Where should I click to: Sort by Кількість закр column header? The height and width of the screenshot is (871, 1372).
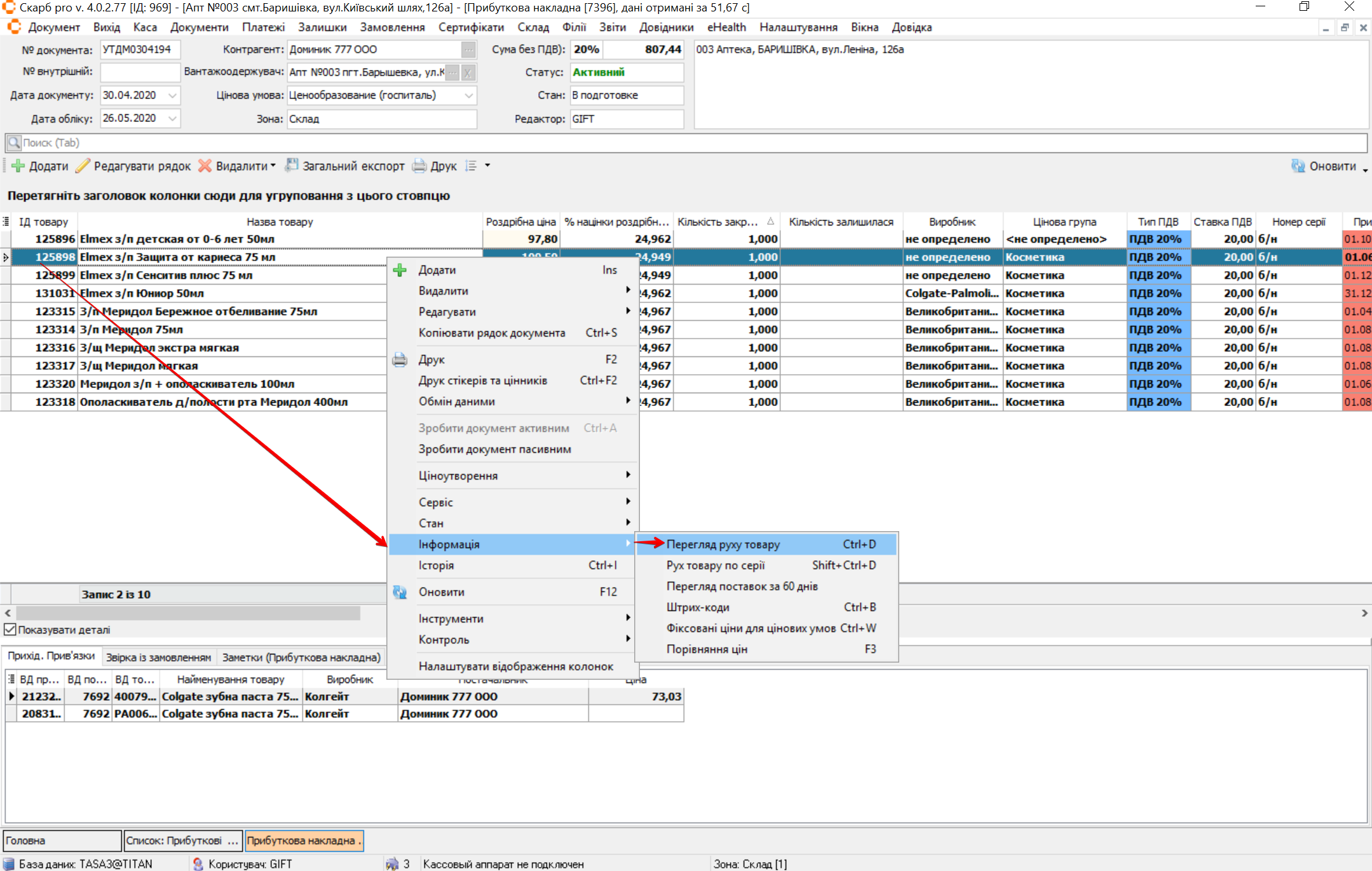pyautogui.click(x=718, y=222)
